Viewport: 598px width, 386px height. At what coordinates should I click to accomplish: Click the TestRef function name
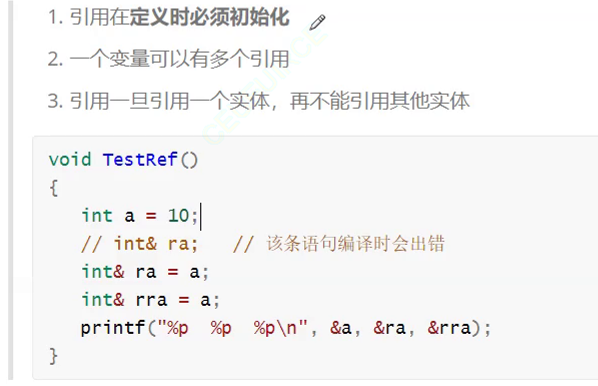click(140, 159)
